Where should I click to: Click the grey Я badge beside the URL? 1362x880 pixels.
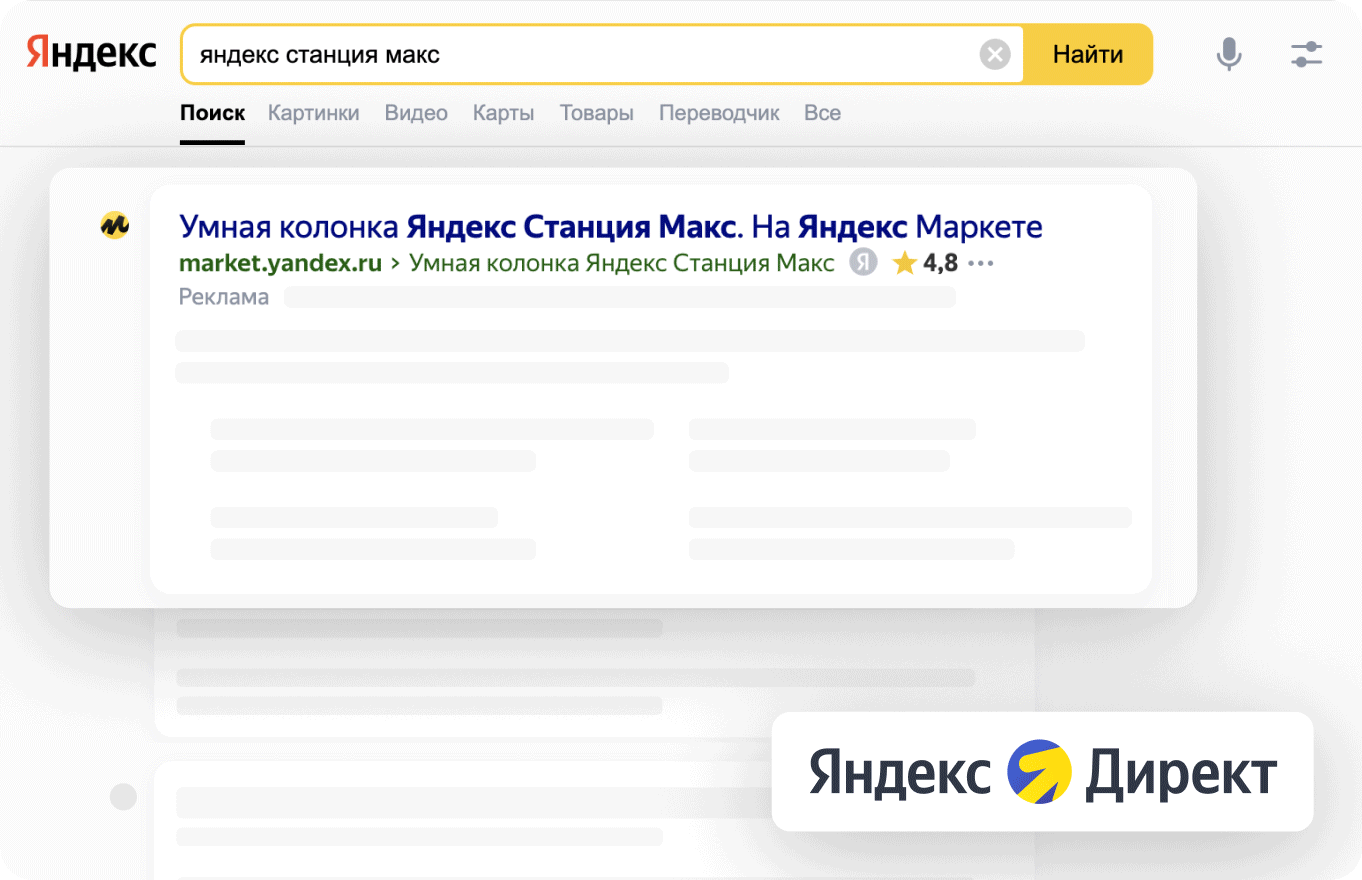pos(863,263)
